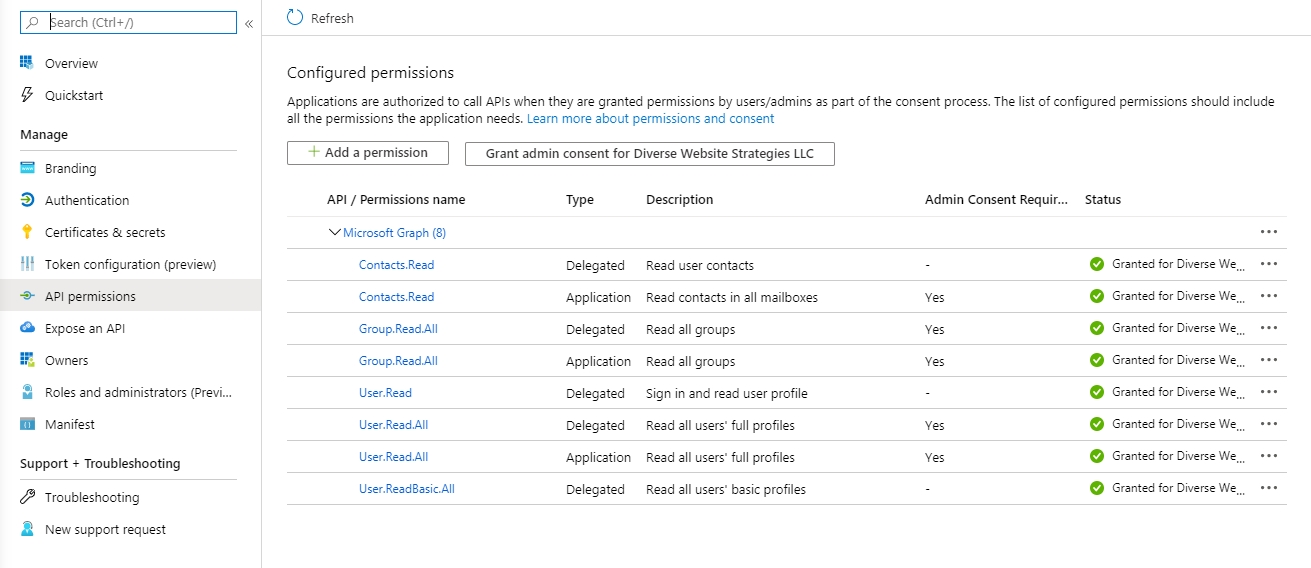
Task: Go to Owners page
Action: click(x=66, y=360)
